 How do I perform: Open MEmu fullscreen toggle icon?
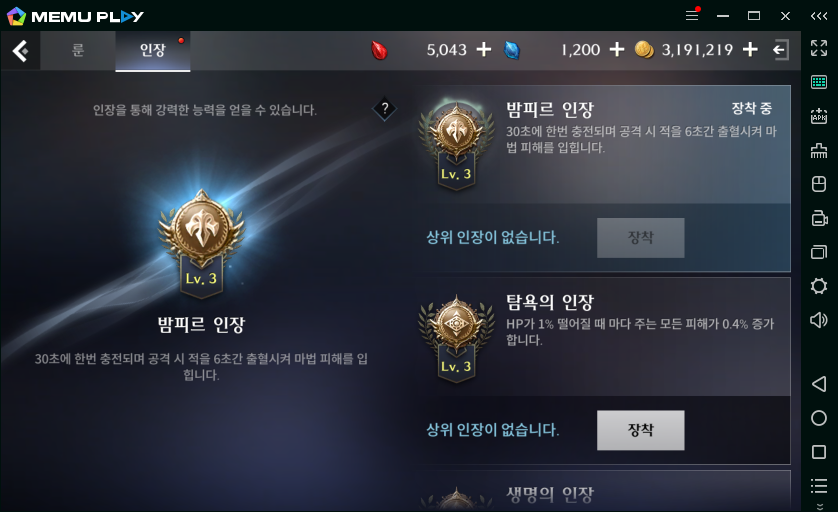click(x=819, y=48)
